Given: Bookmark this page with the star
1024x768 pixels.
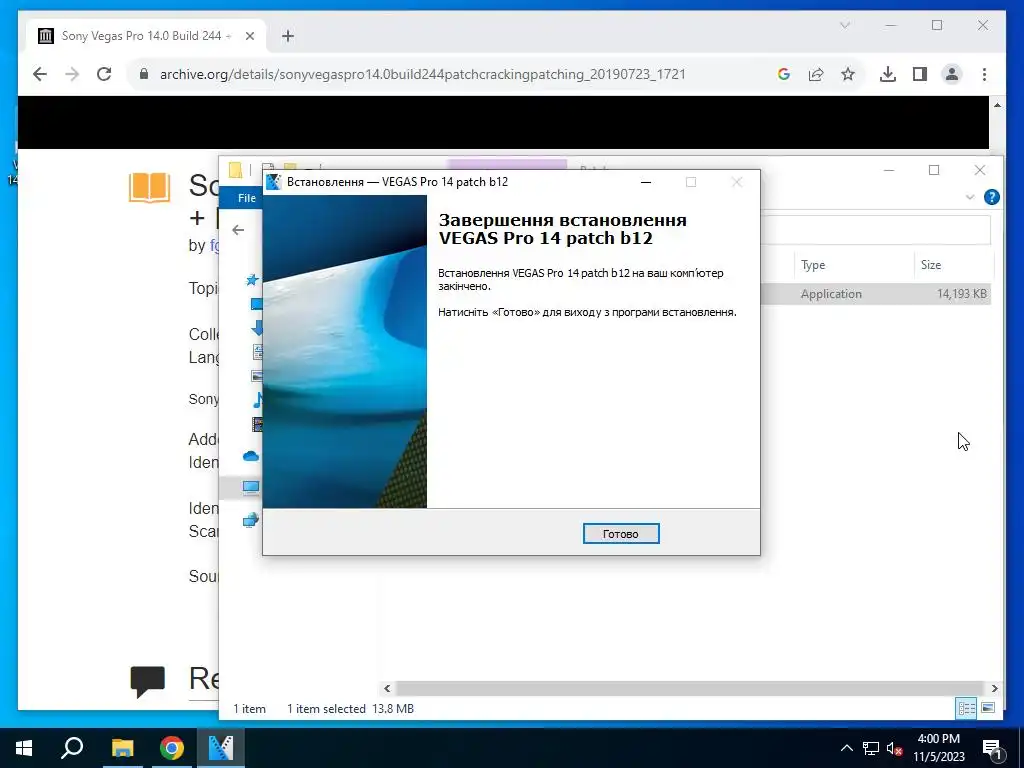Looking at the screenshot, I should [x=848, y=74].
